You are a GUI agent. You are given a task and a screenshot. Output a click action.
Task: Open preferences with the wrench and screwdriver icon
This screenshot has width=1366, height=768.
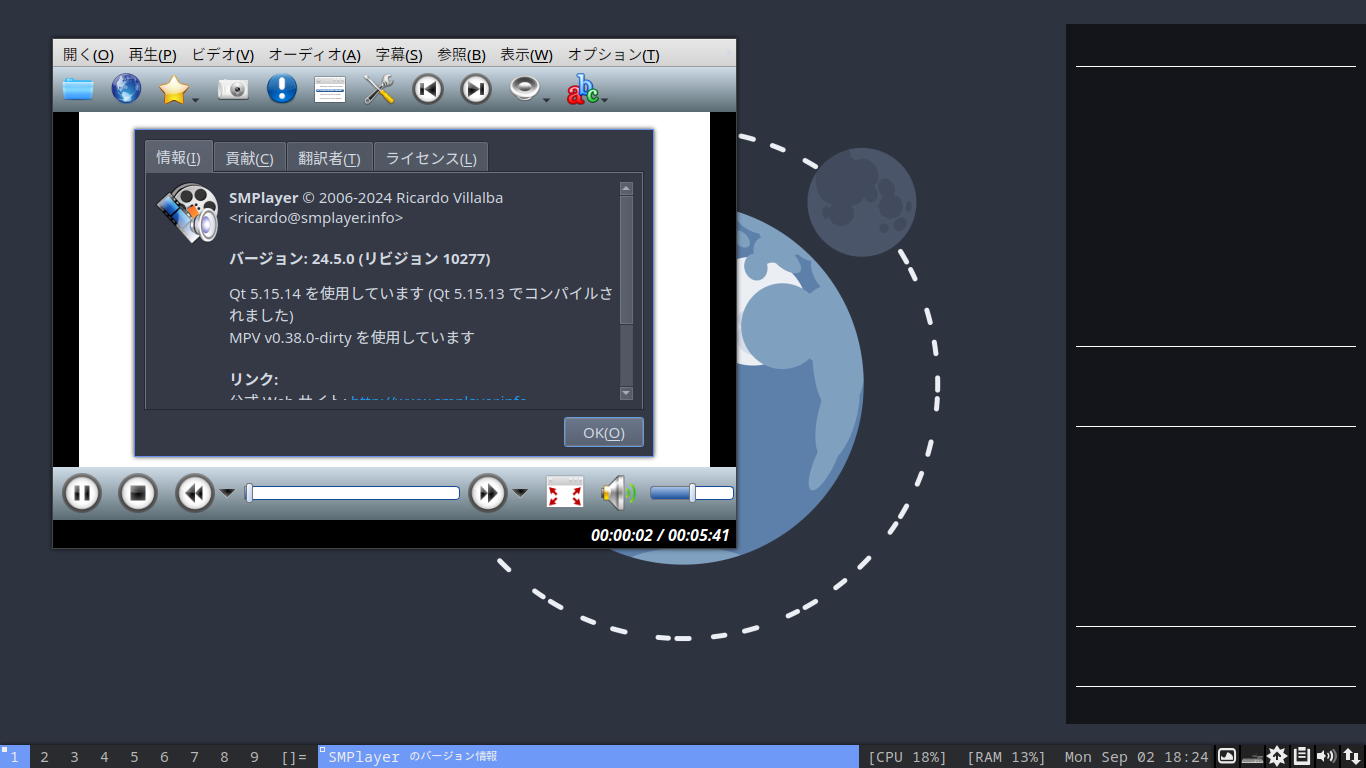tap(379, 89)
